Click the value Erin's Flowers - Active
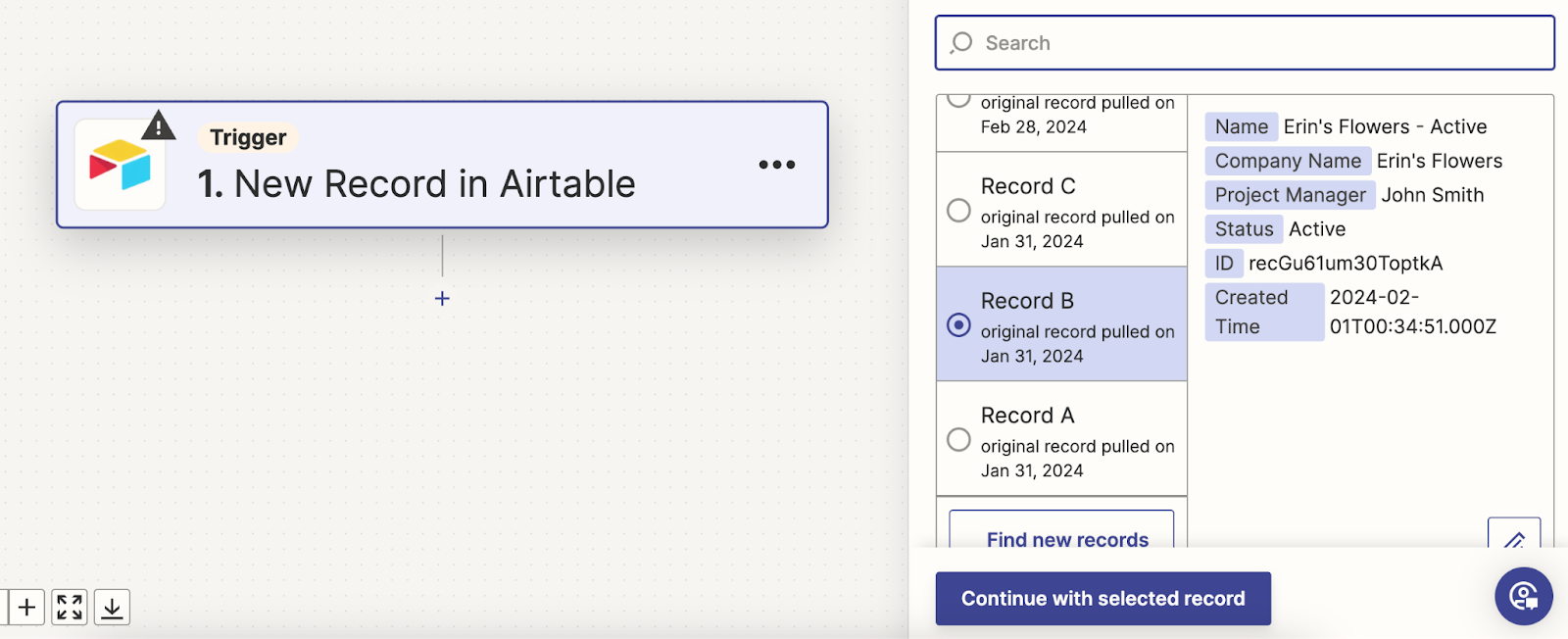This screenshot has height=639, width=1568. coord(1385,126)
